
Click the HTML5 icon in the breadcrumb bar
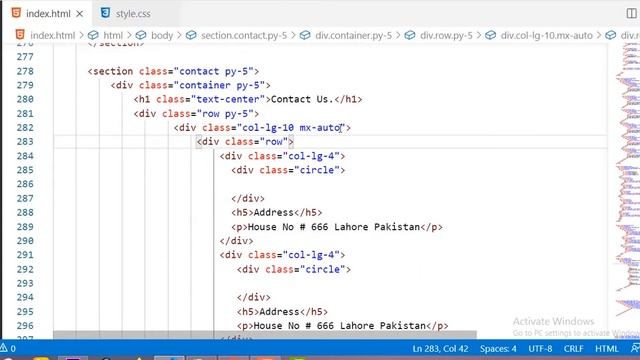click(x=20, y=35)
